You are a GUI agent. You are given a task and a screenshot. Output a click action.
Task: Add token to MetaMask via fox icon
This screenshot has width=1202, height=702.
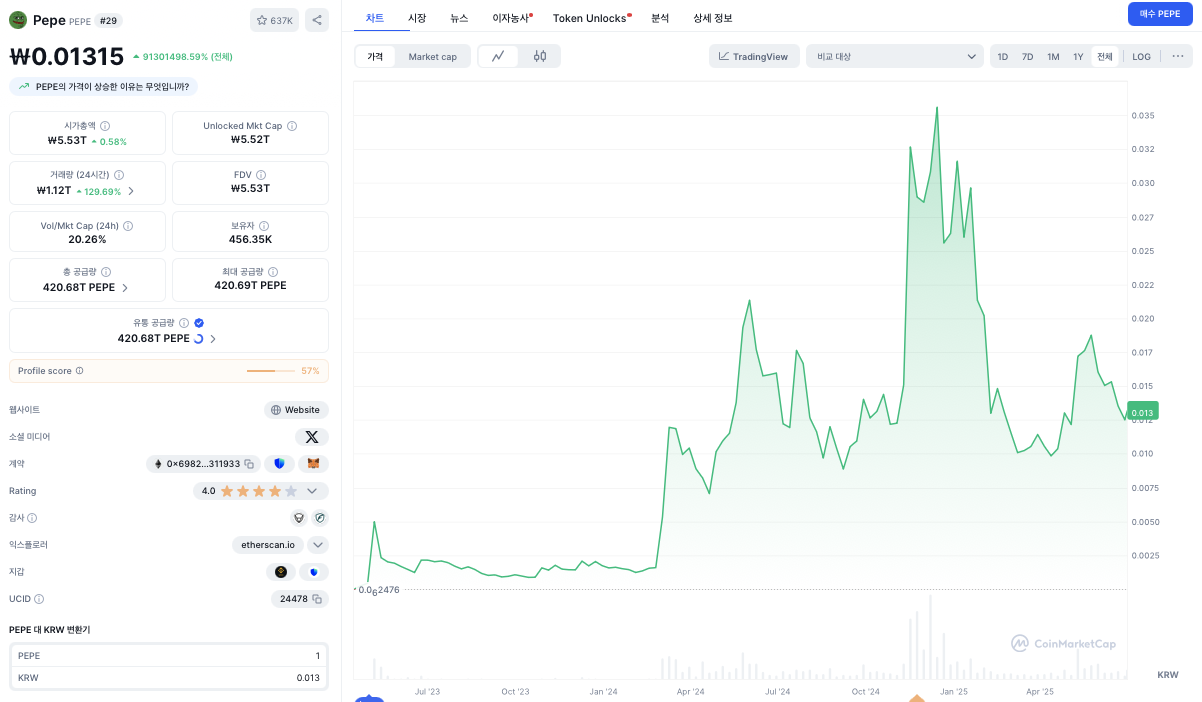[314, 464]
